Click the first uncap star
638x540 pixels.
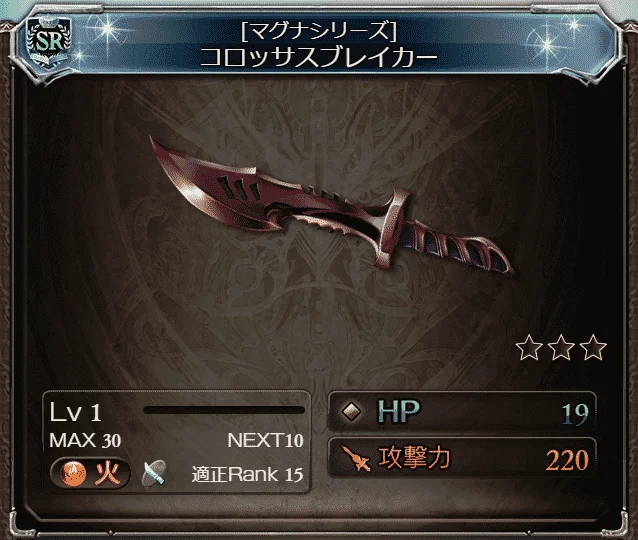(x=529, y=348)
